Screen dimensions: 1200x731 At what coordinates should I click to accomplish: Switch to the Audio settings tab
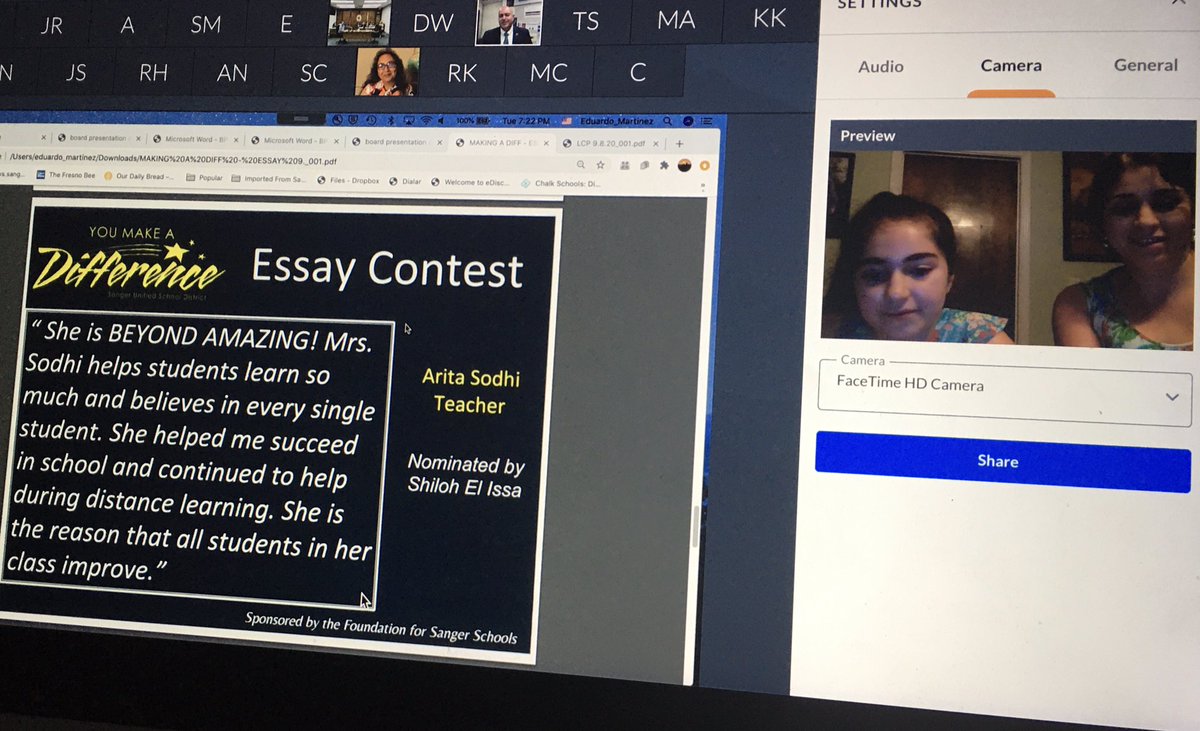click(880, 67)
